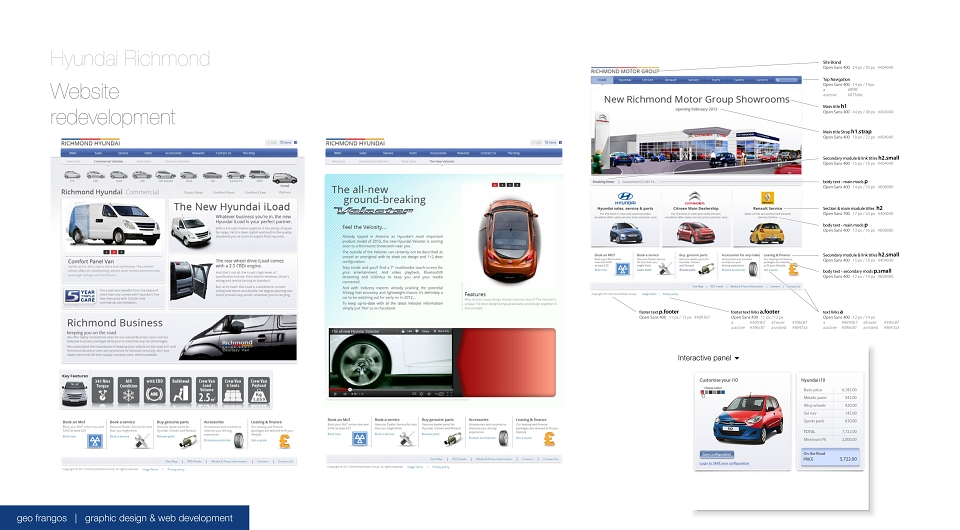
Task: Click Careers in Motor Group top navigation
Action: (x=762, y=80)
